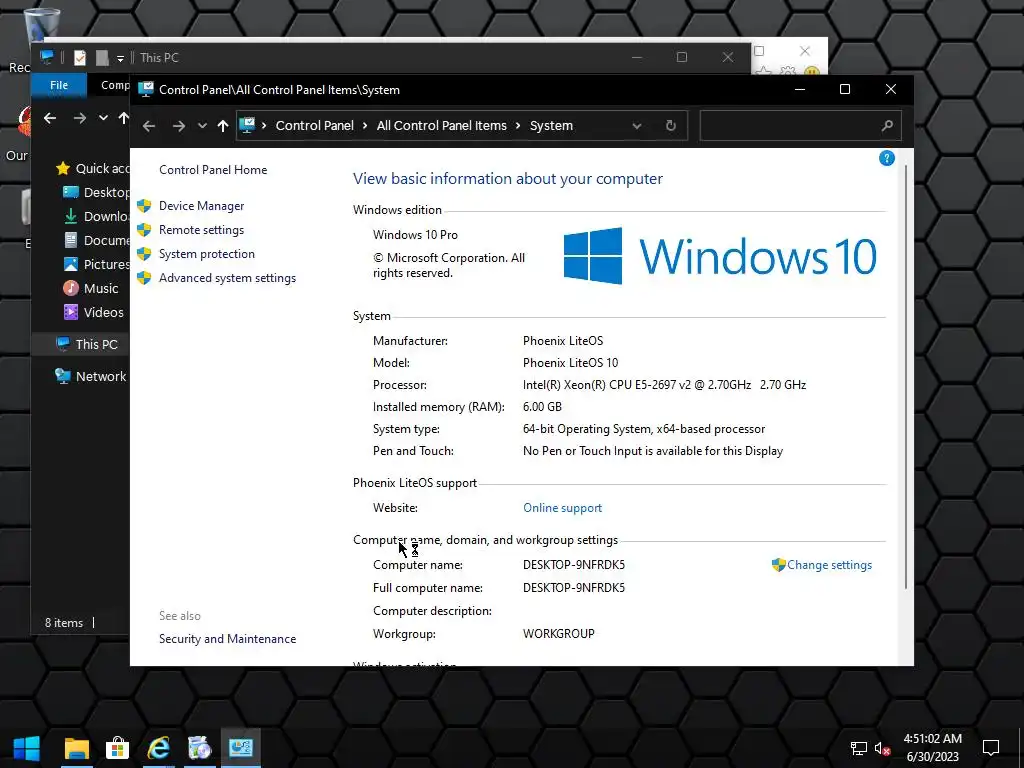The width and height of the screenshot is (1024, 768).
Task: Open the blue Help question mark icon
Action: point(886,158)
